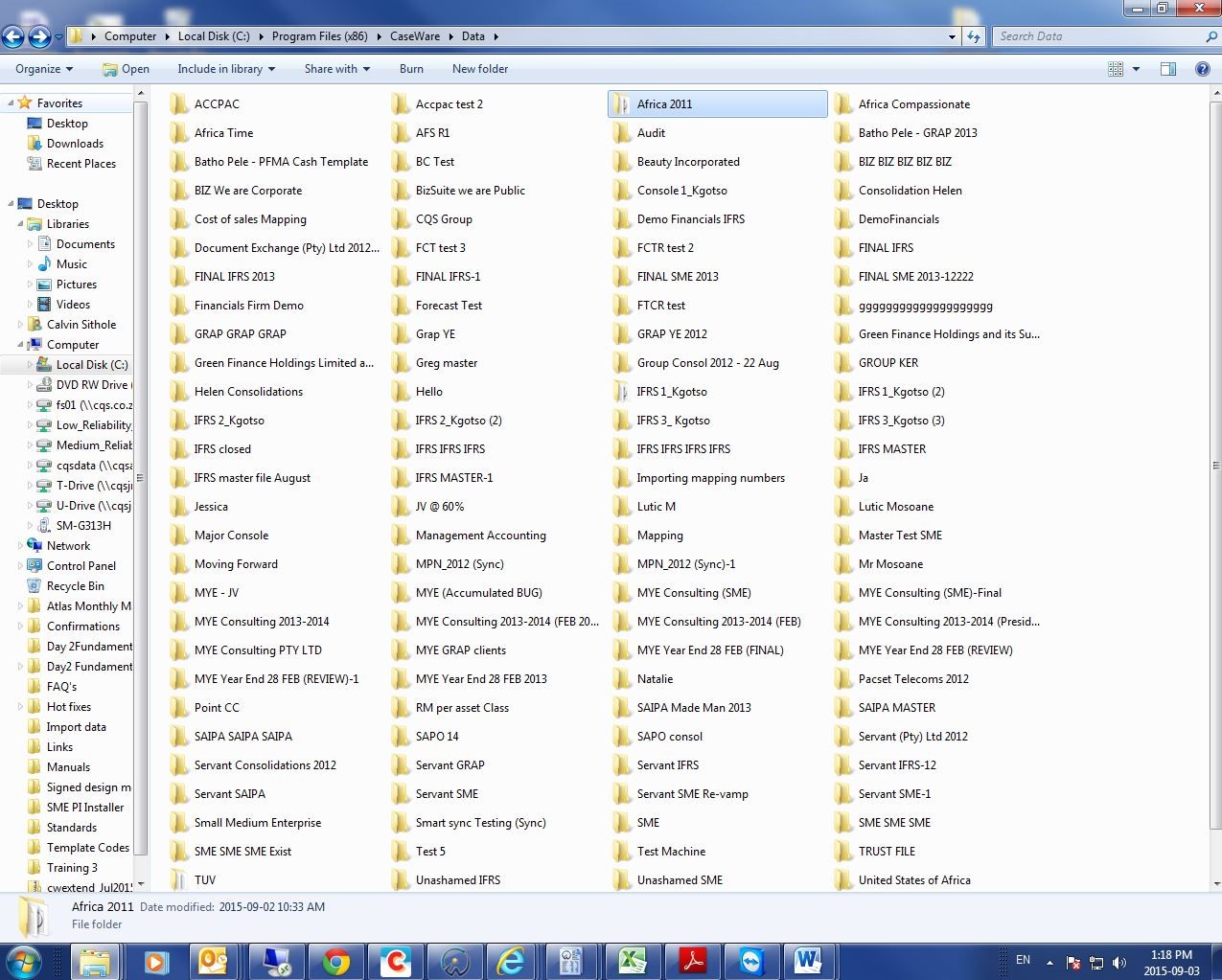Image resolution: width=1222 pixels, height=980 pixels.
Task: Collapse the Libraries tree node
Action: [x=19, y=224]
